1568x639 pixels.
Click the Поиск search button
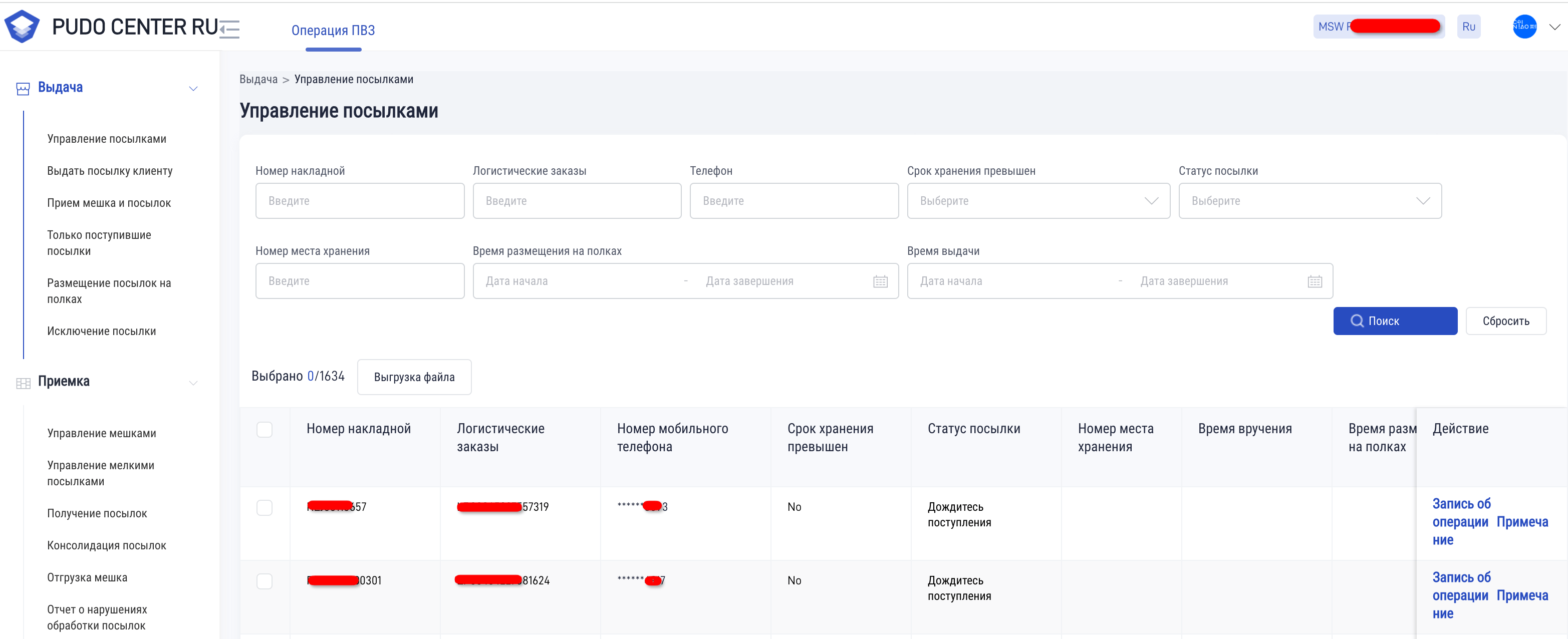(x=1395, y=321)
